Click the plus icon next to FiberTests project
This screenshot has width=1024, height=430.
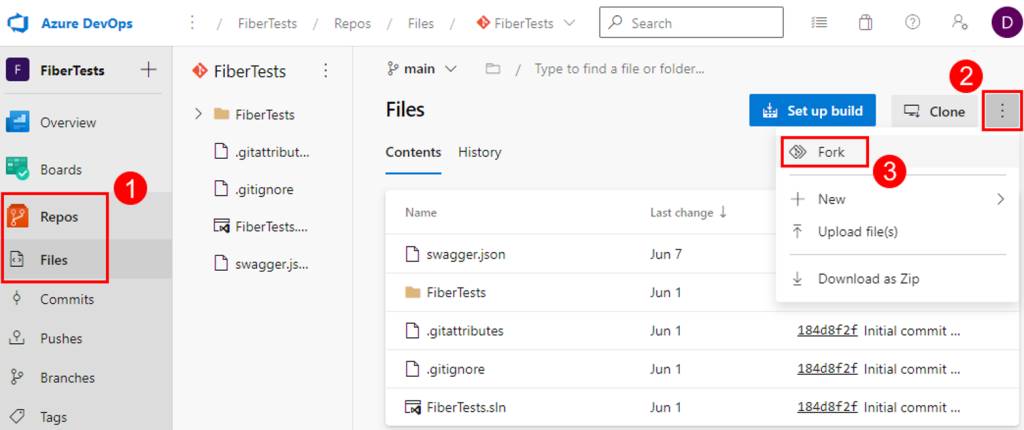point(149,70)
